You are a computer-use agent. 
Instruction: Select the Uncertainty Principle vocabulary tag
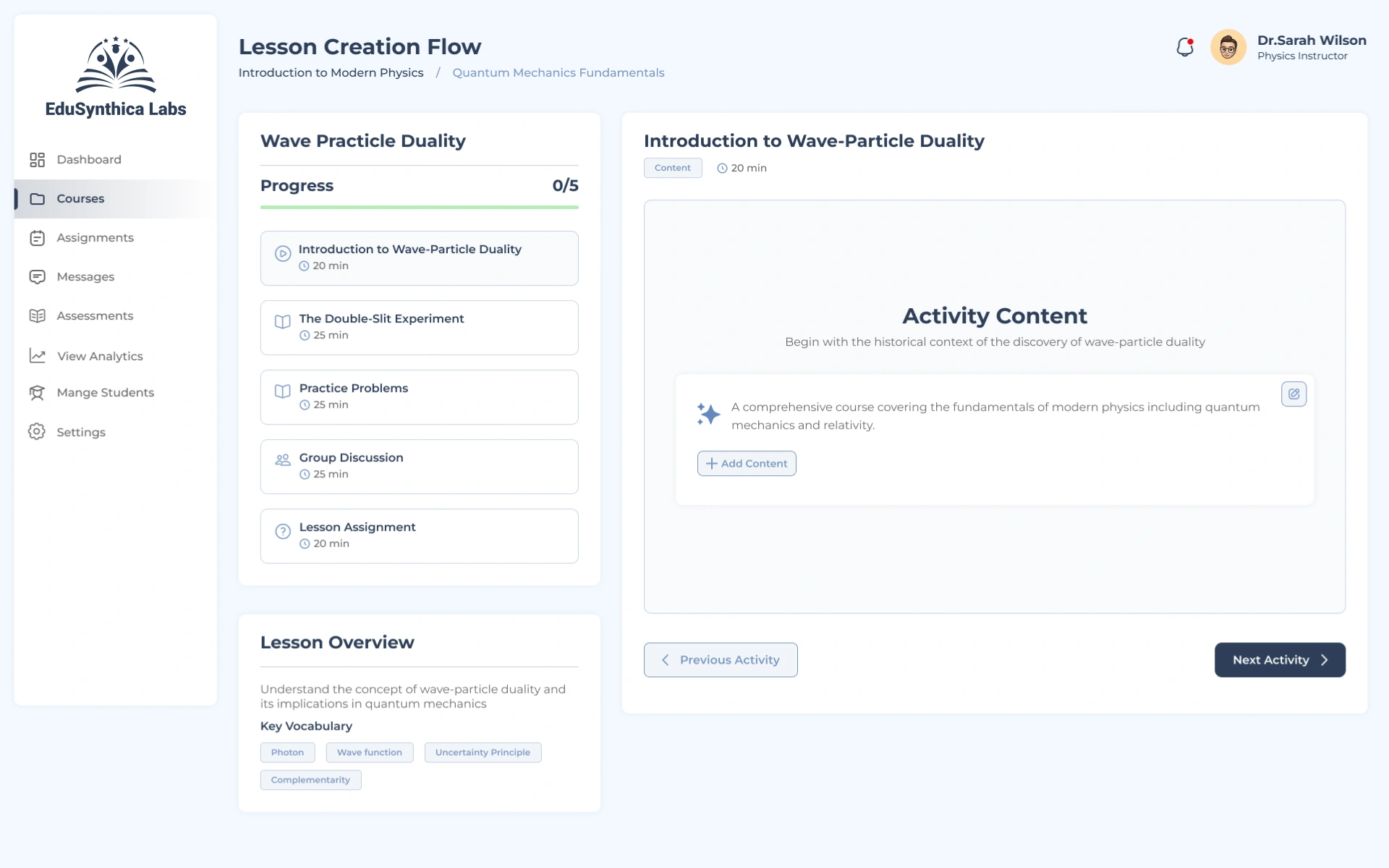coord(483,753)
